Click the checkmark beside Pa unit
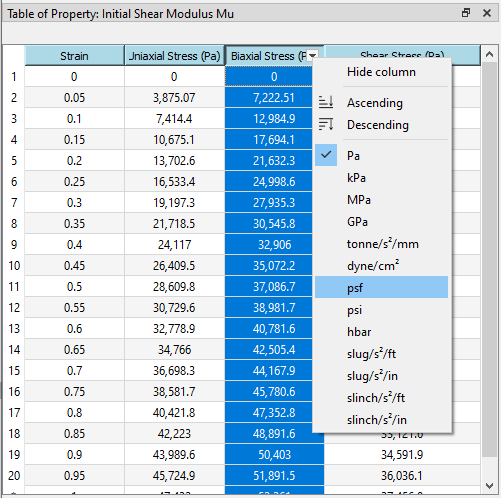 326,155
